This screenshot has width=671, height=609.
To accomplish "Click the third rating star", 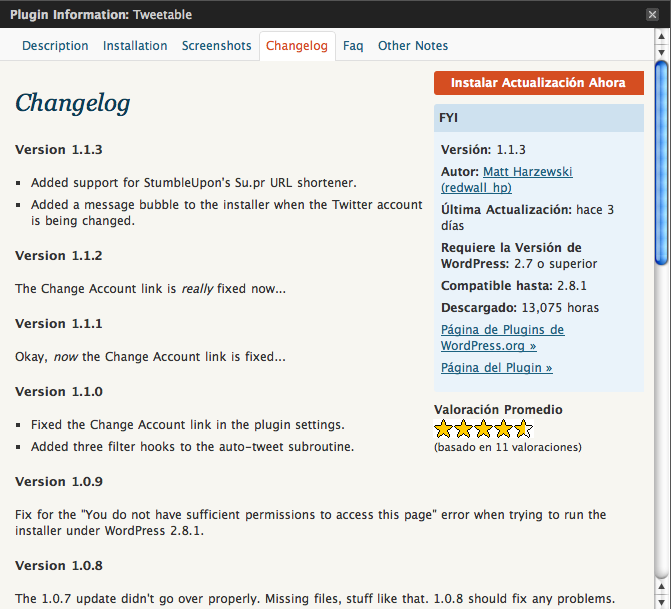I will click(x=483, y=430).
